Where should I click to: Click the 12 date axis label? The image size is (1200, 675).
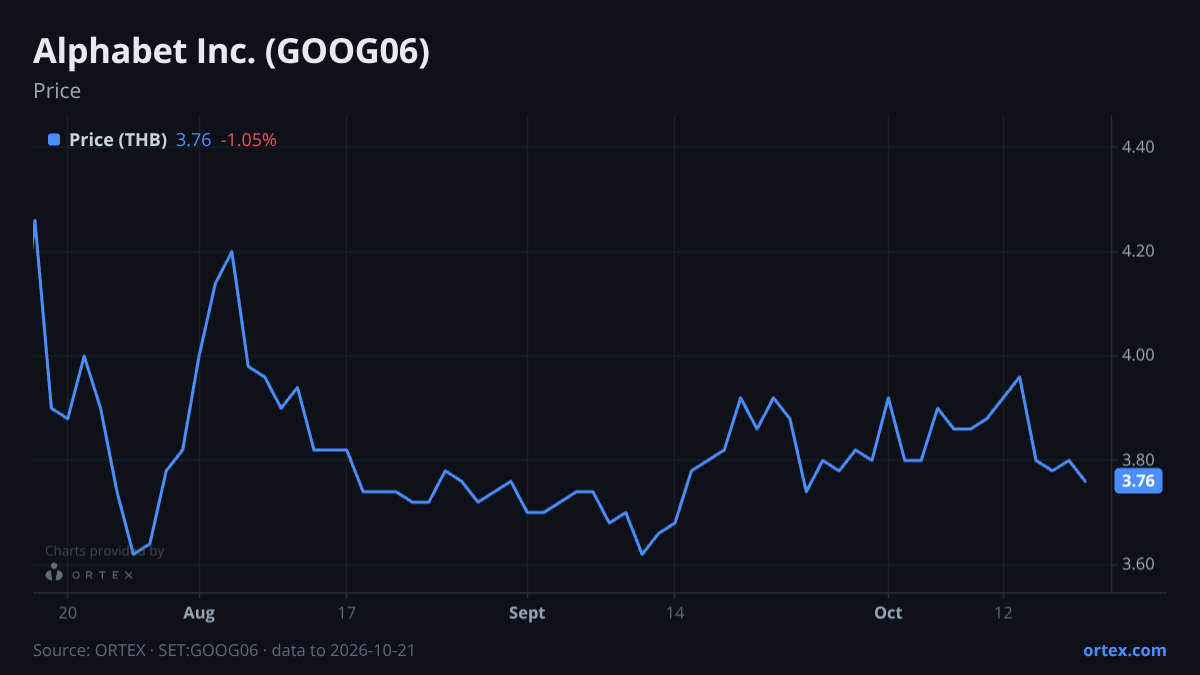coord(1003,613)
